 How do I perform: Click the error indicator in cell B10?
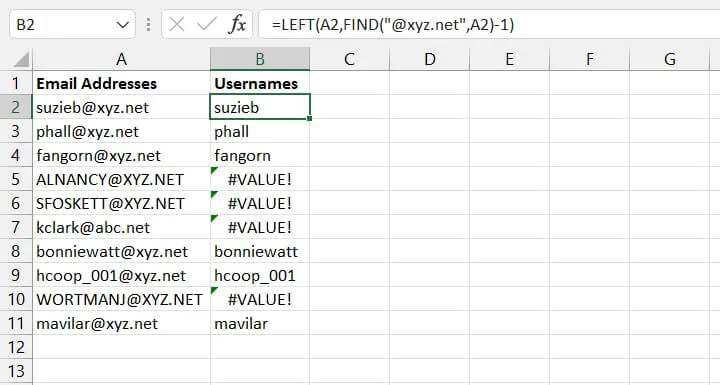[x=214, y=290]
